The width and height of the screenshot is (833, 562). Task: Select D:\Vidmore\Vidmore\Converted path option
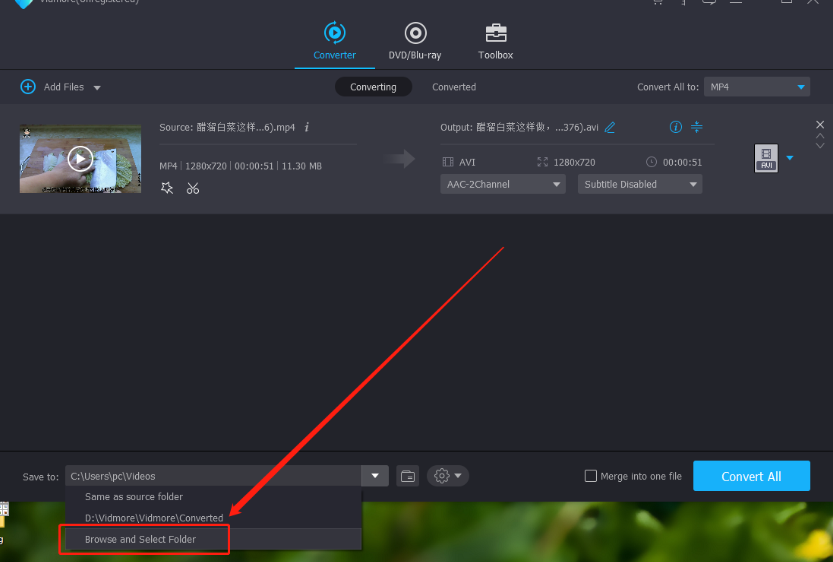click(214, 518)
